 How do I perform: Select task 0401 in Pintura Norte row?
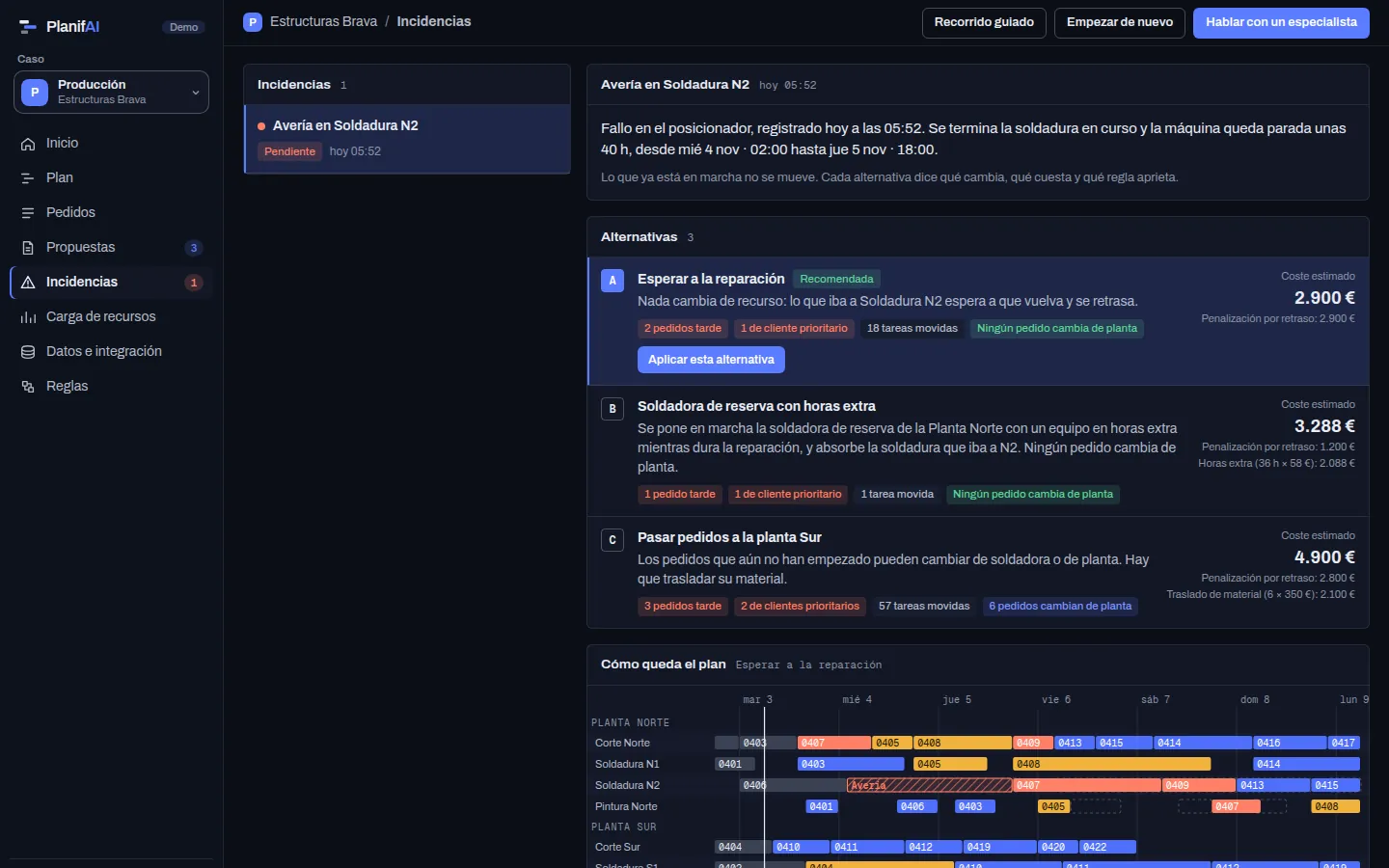[822, 806]
